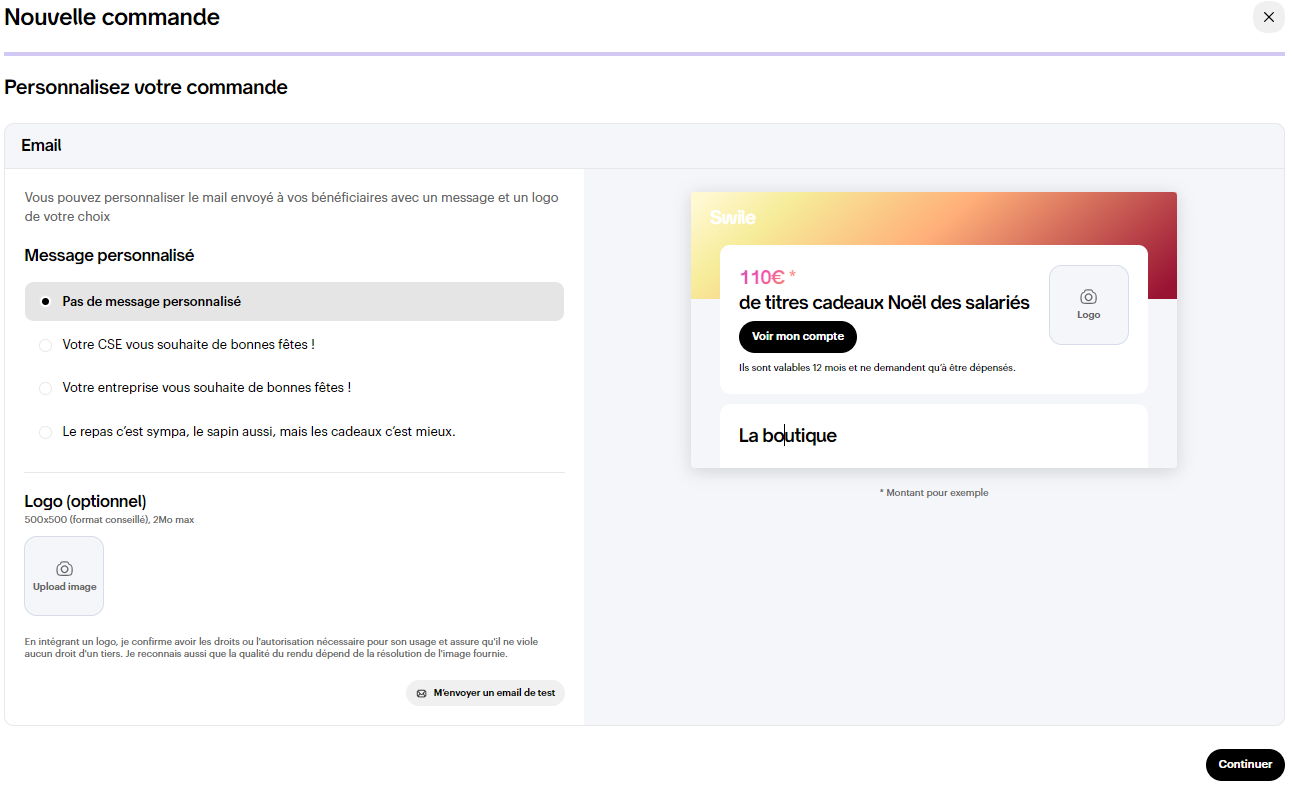Click the Email section header
Screen dimensions: 1293x789
(x=42, y=146)
